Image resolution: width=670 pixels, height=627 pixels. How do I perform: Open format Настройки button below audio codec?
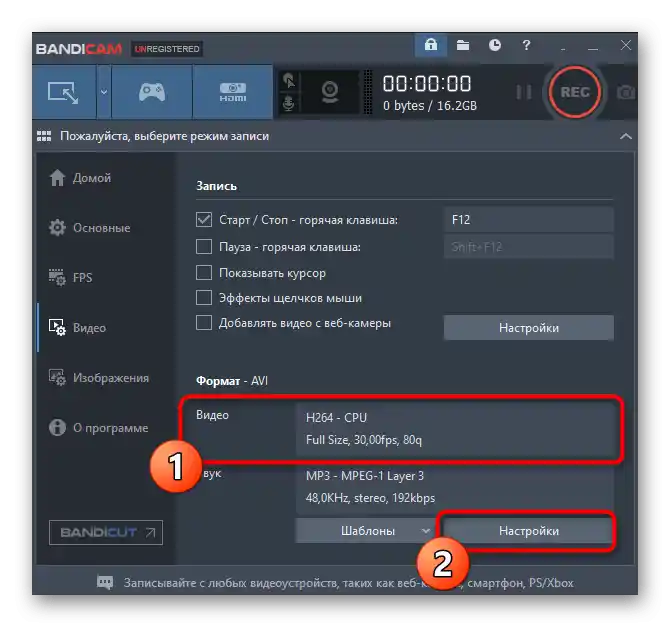pos(529,531)
